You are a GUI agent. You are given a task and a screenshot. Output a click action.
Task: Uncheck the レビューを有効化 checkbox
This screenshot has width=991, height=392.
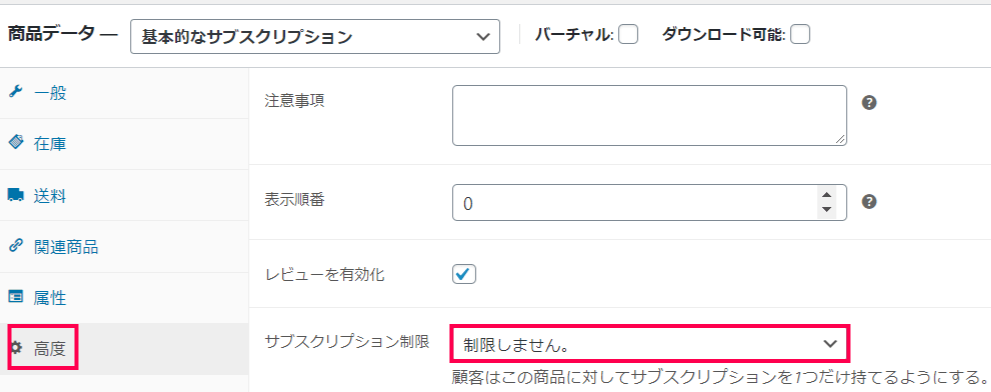point(464,274)
